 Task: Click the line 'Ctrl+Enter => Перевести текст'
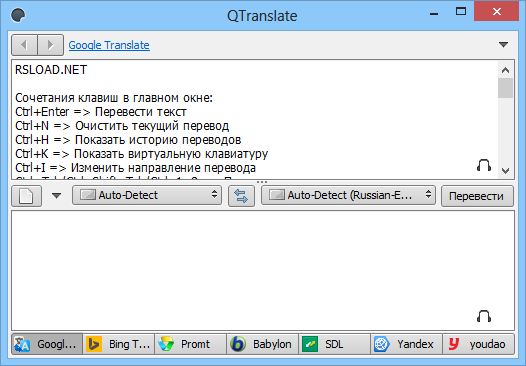click(101, 112)
